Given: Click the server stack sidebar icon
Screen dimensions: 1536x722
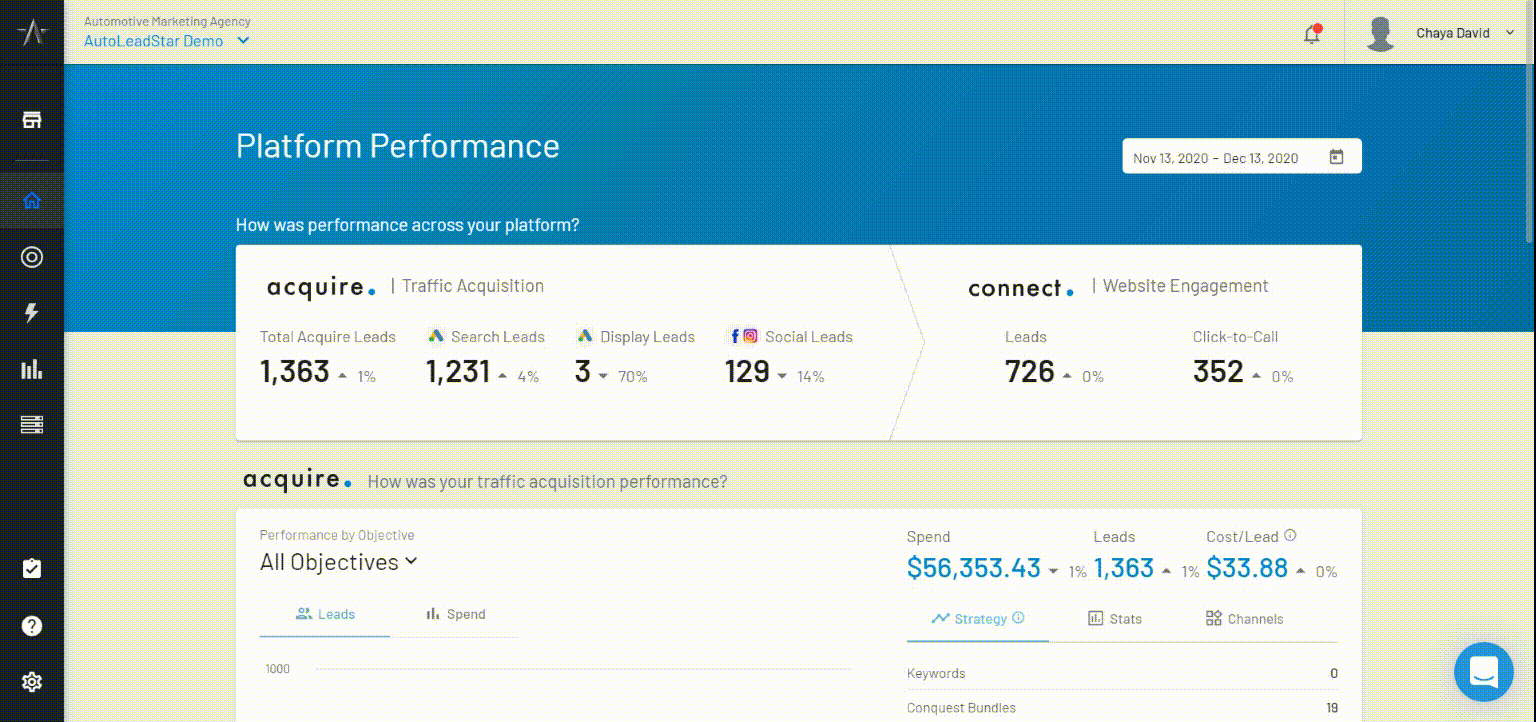Looking at the screenshot, I should tap(32, 425).
